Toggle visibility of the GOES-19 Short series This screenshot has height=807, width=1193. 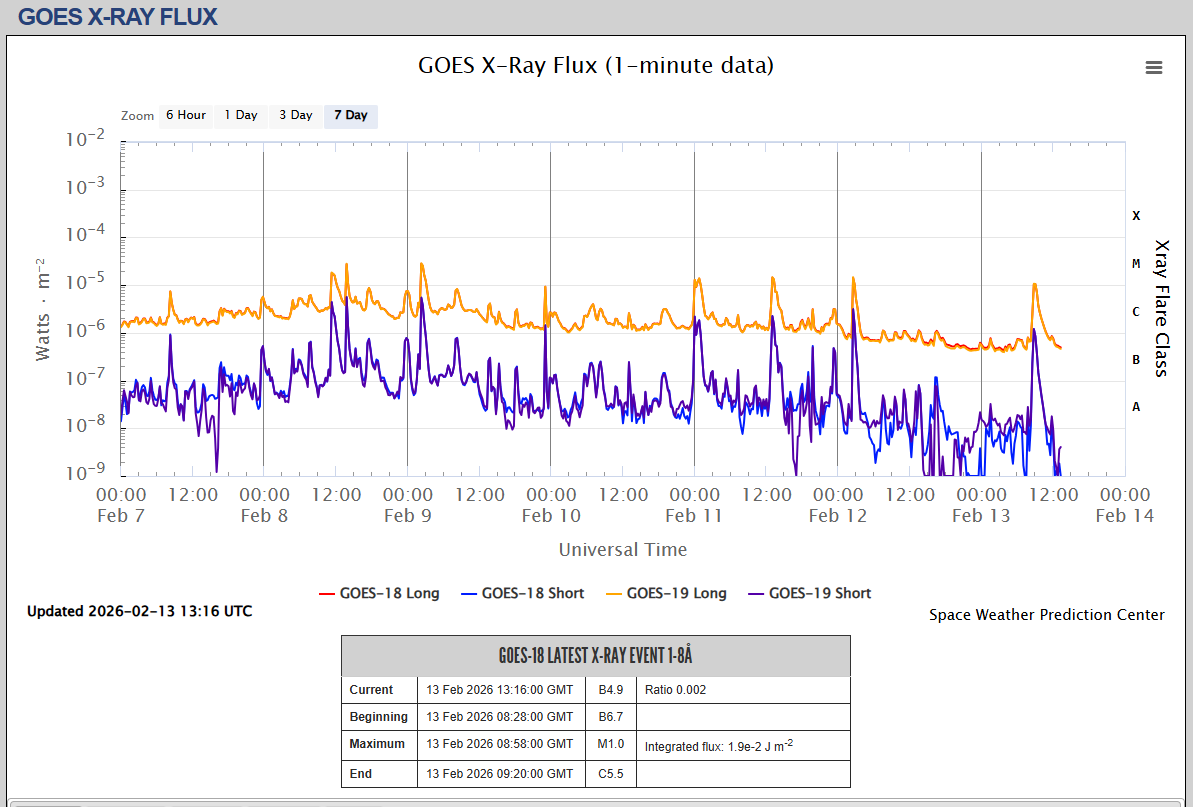coord(819,593)
